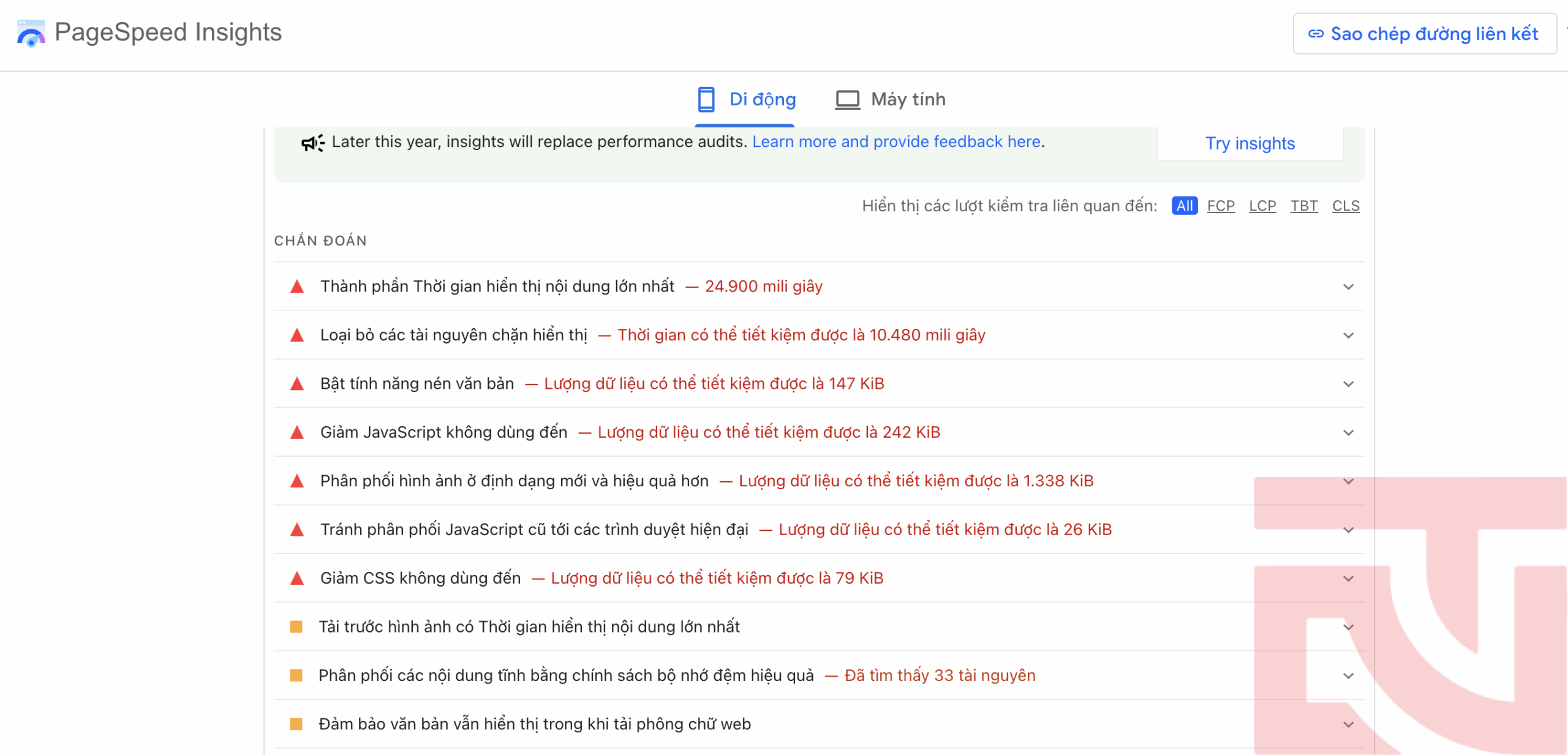Click orange square beside Đảm bảo văn bản vẫn hiển thị
This screenshot has width=1568, height=755.
[x=296, y=724]
